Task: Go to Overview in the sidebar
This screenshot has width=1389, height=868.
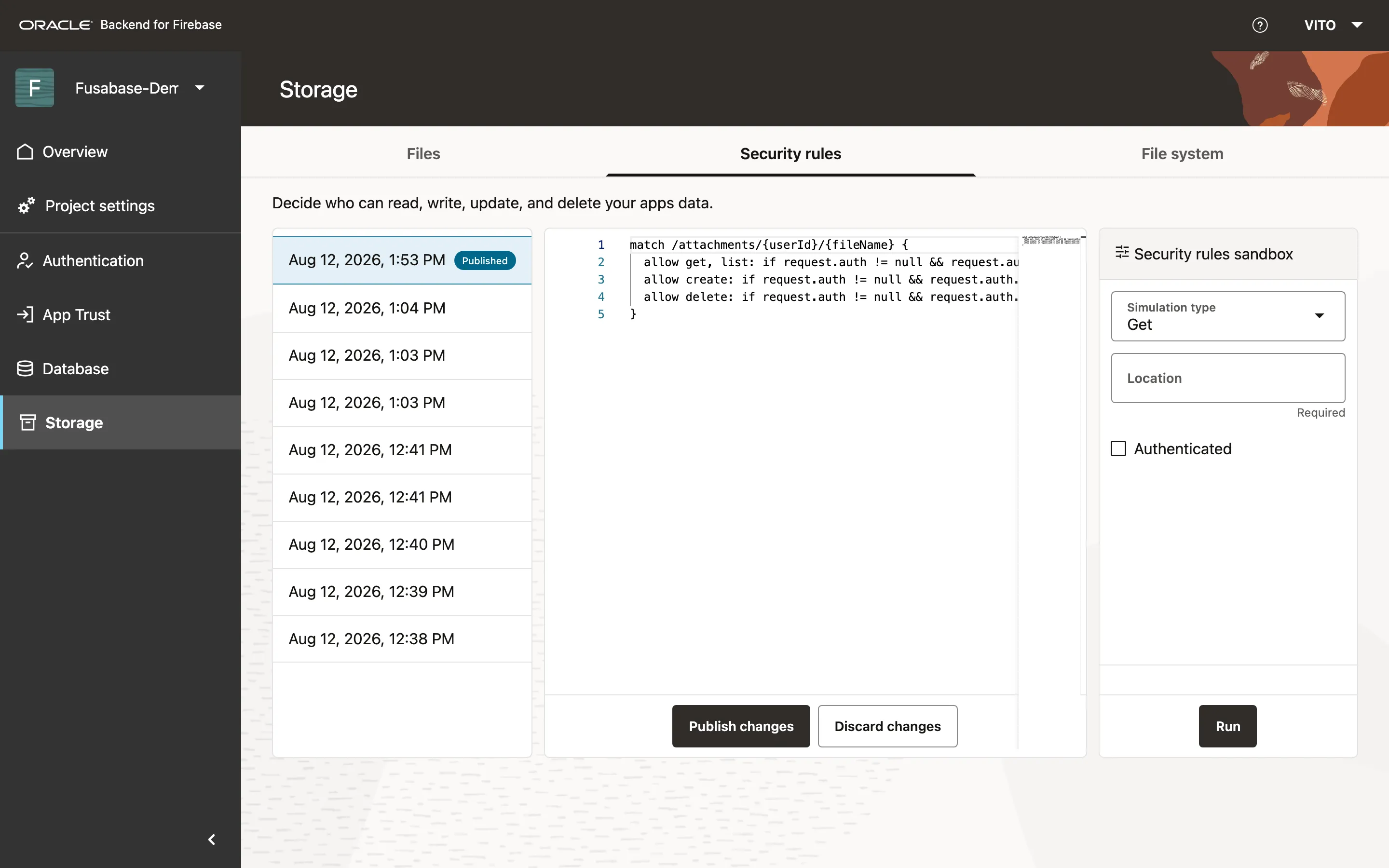Action: (121, 151)
